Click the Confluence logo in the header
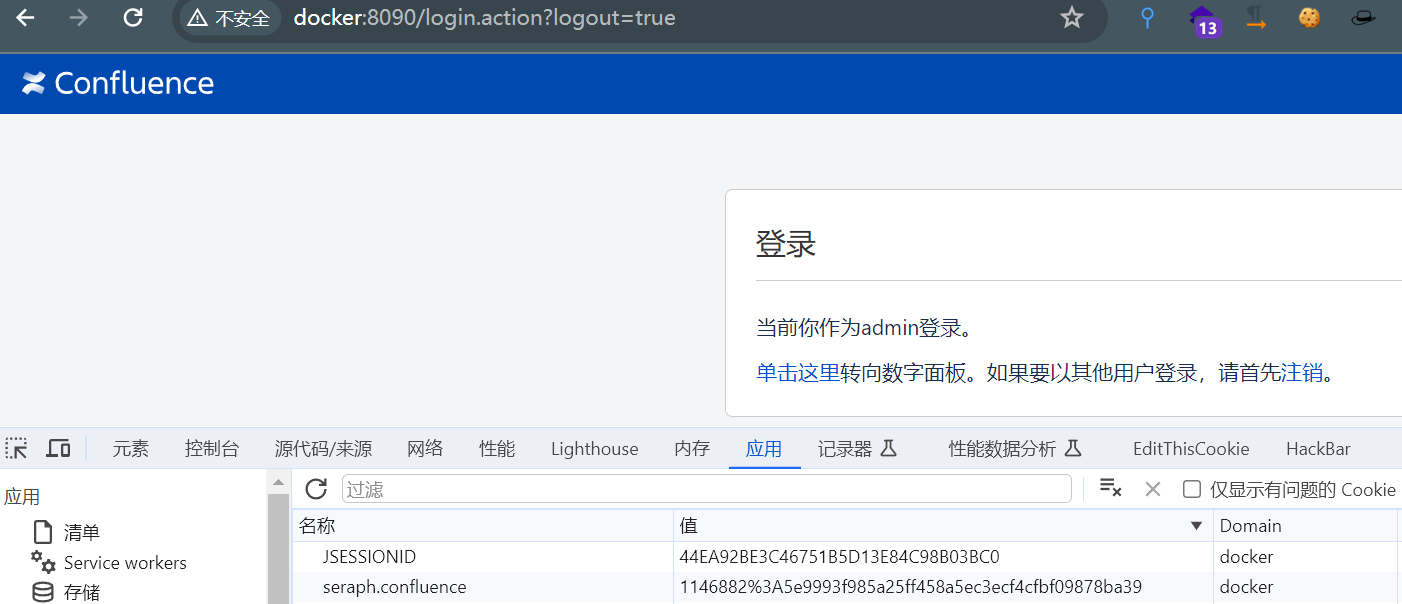 click(118, 83)
